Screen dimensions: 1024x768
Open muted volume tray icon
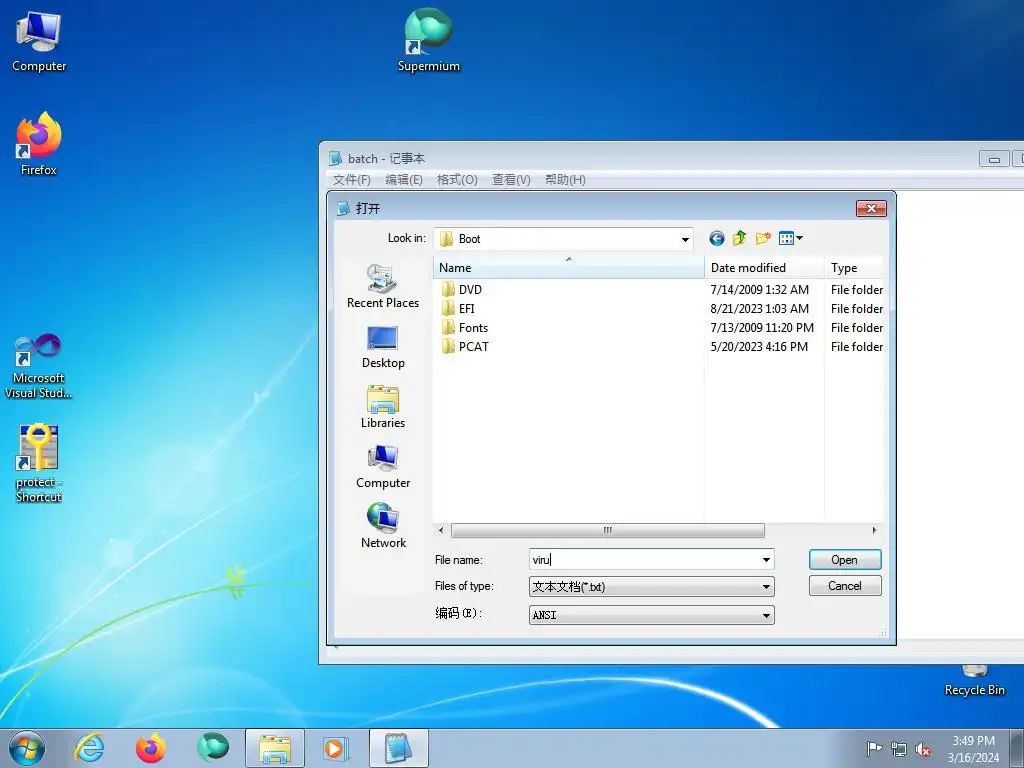coord(923,749)
